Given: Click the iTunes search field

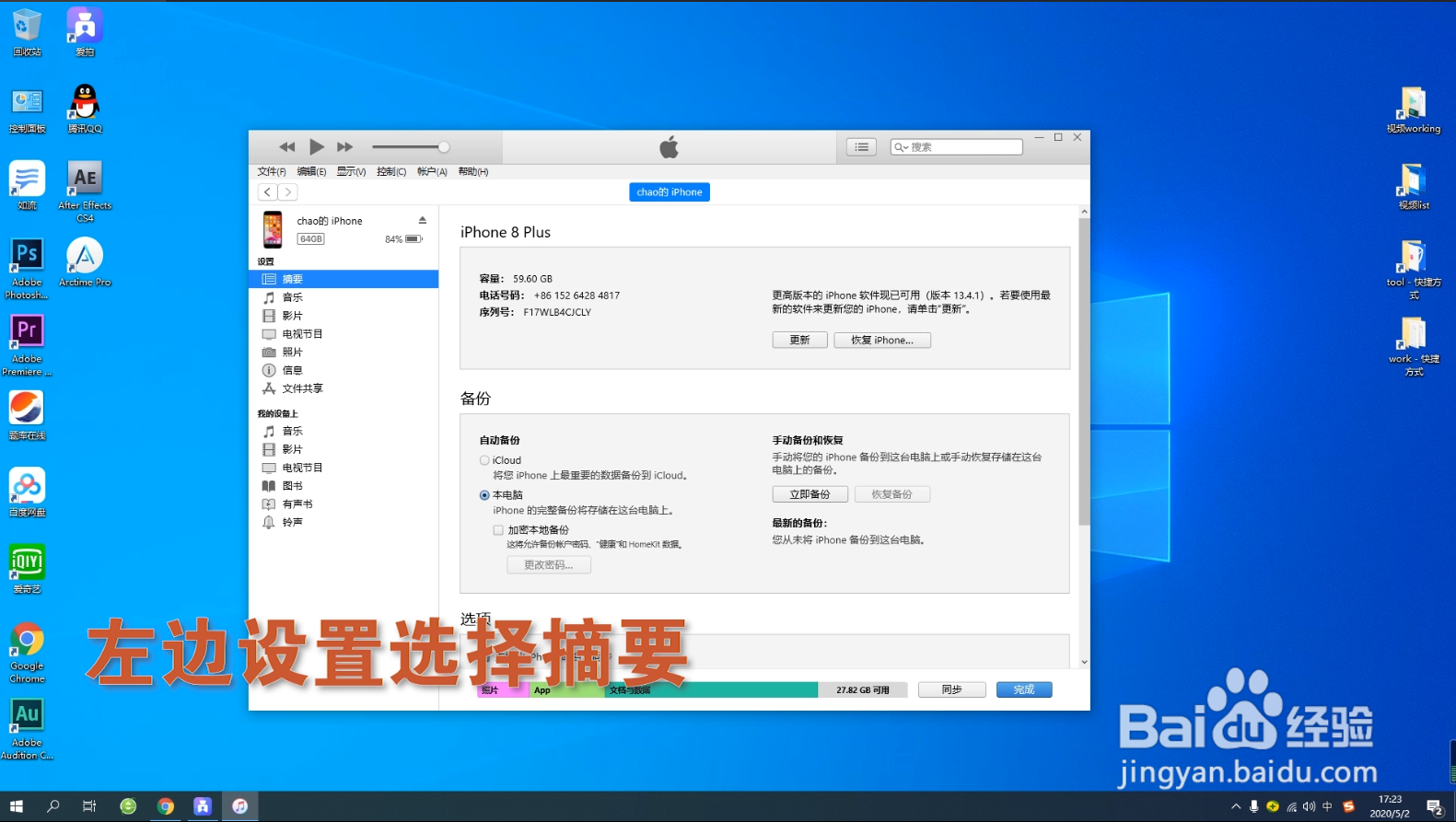Looking at the screenshot, I should tap(956, 147).
